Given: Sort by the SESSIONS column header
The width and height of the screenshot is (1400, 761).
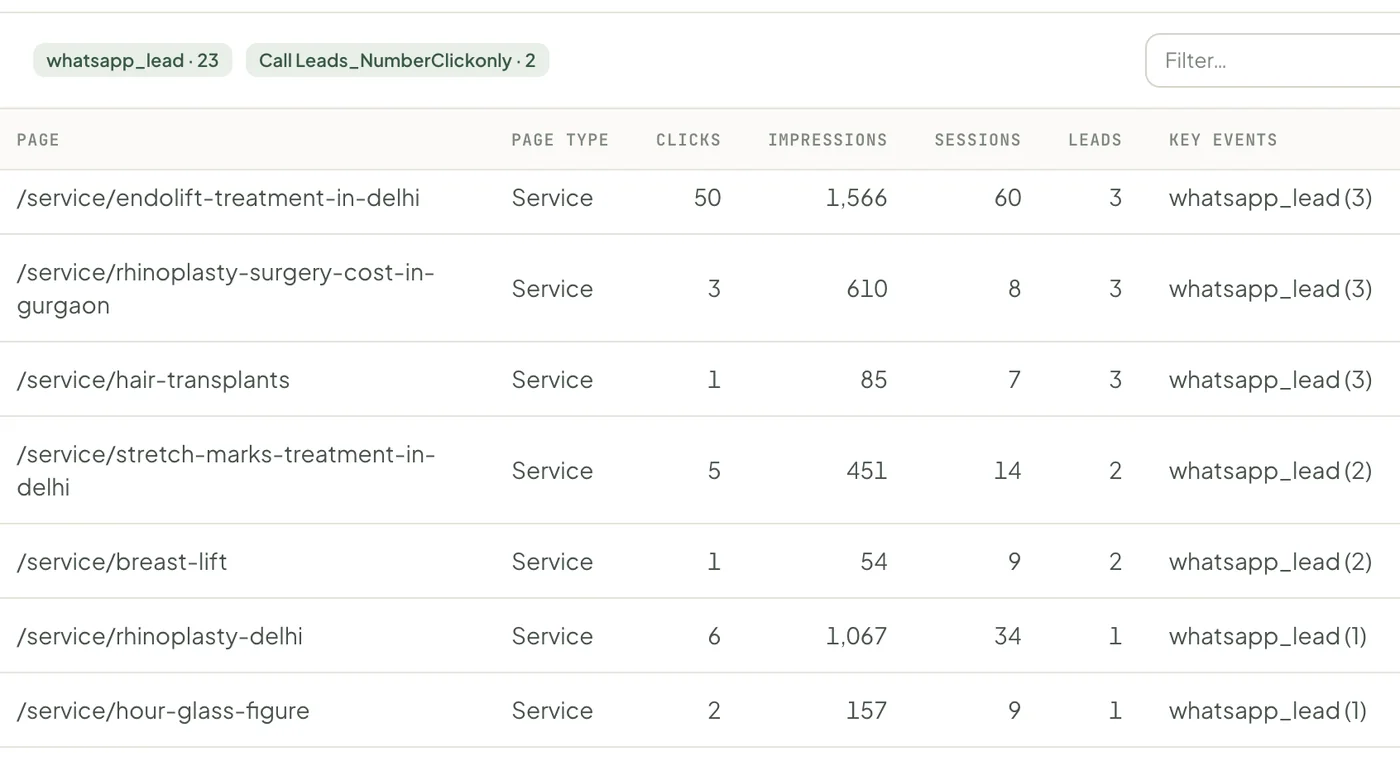Looking at the screenshot, I should pyautogui.click(x=977, y=140).
